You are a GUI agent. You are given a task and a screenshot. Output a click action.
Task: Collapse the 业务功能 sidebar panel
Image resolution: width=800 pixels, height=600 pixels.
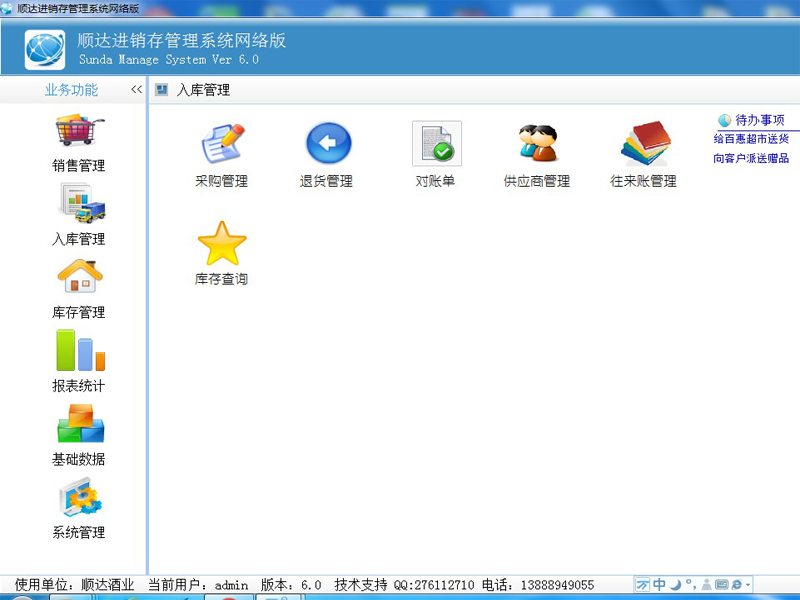point(136,90)
